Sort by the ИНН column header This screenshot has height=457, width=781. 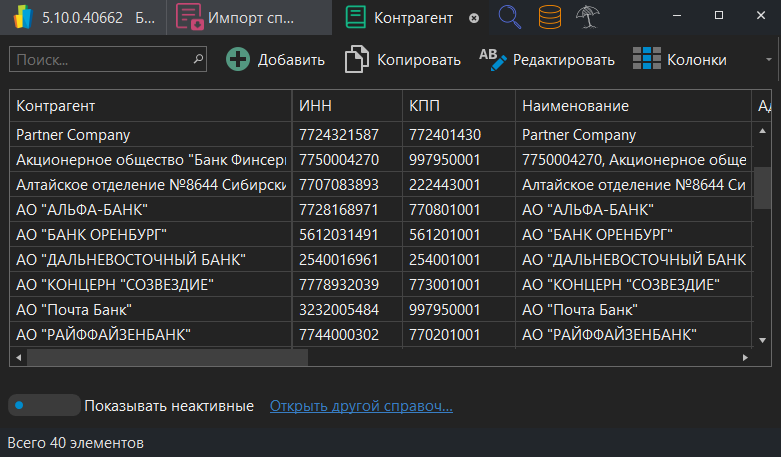click(347, 106)
